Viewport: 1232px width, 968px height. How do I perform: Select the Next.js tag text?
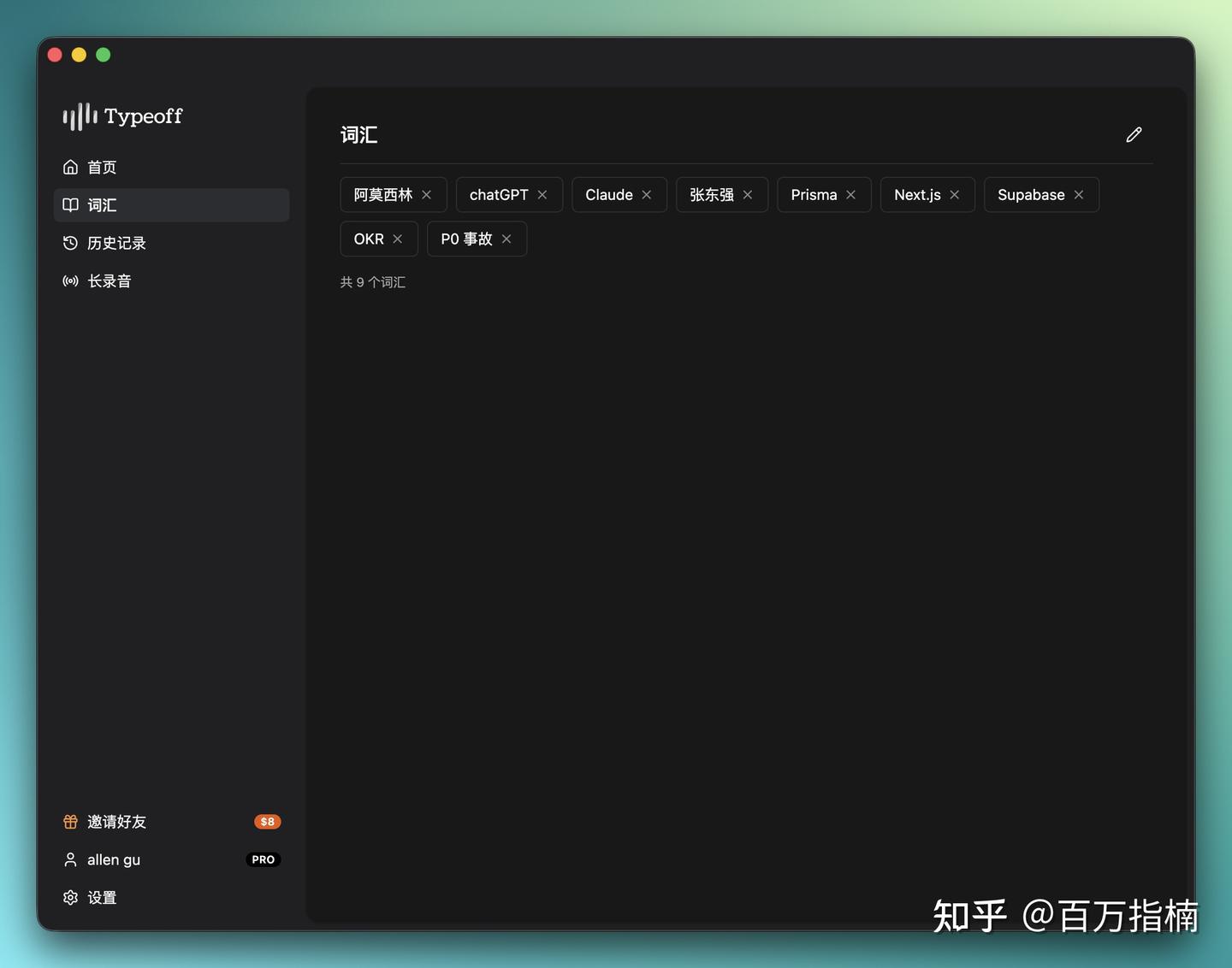pyautogui.click(x=917, y=195)
